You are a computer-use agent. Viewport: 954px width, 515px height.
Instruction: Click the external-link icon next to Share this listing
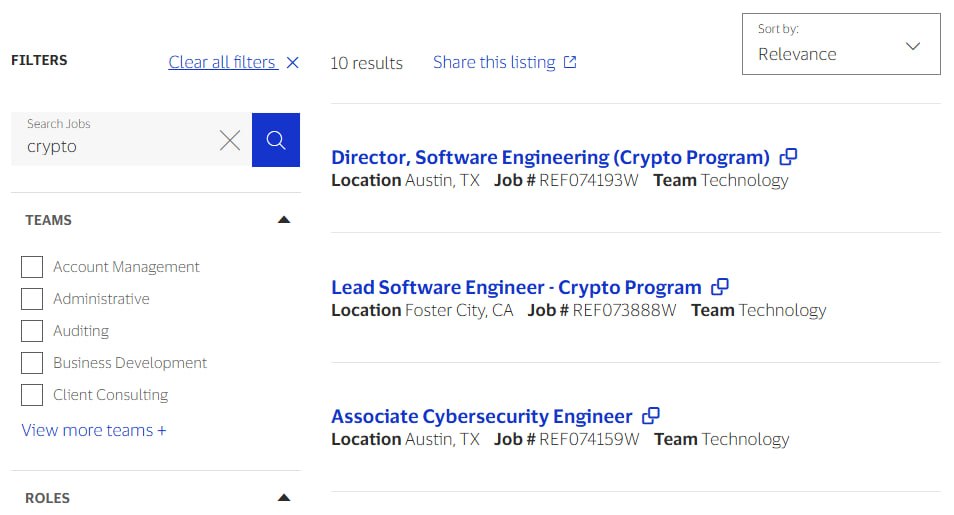pyautogui.click(x=570, y=63)
